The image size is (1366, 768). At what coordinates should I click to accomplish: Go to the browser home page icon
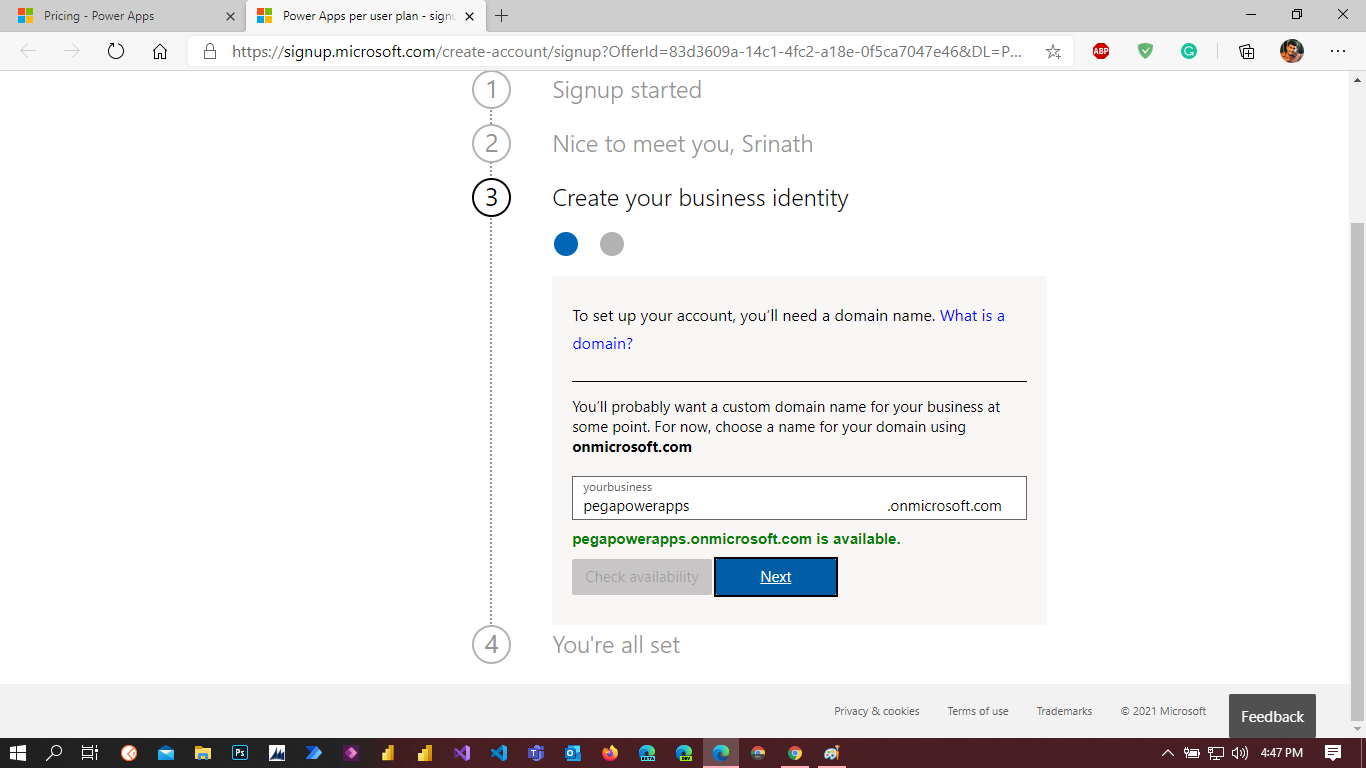pos(160,52)
